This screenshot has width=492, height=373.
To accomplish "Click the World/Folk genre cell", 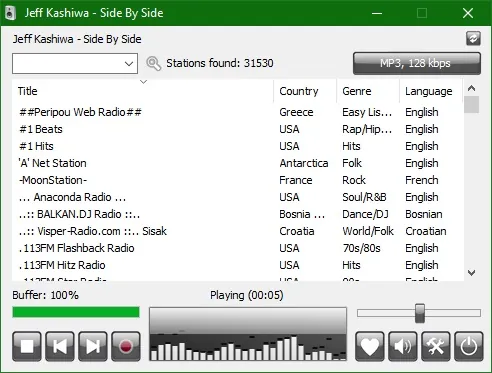I will pyautogui.click(x=368, y=231).
